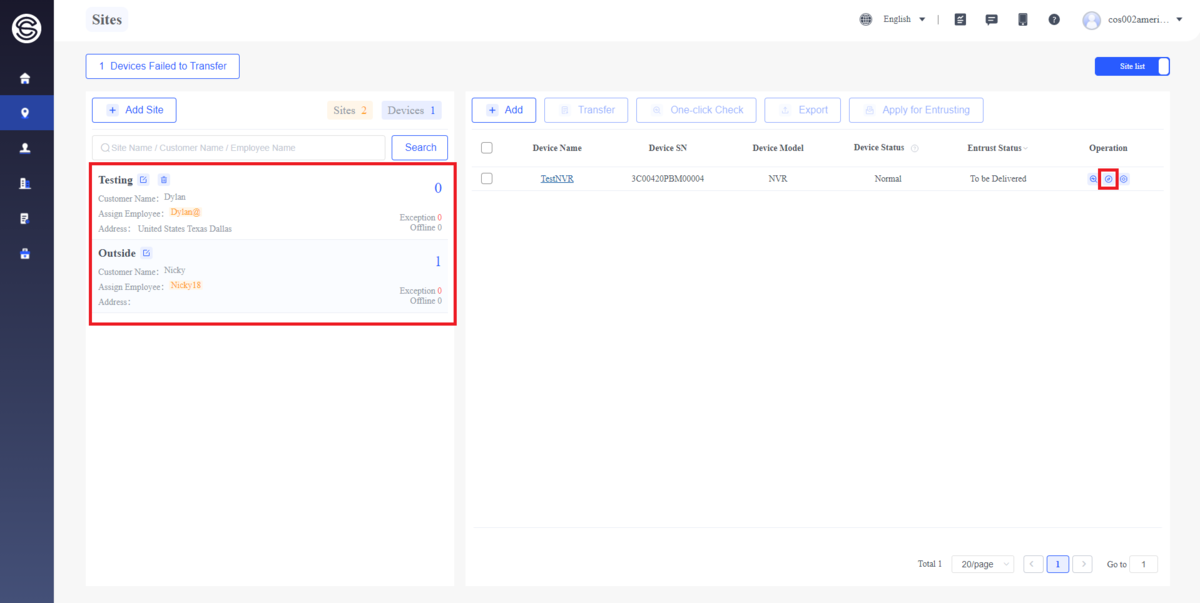Check the TestNVR row checkbox
Screen dimensions: 1200x603
pos(487,178)
